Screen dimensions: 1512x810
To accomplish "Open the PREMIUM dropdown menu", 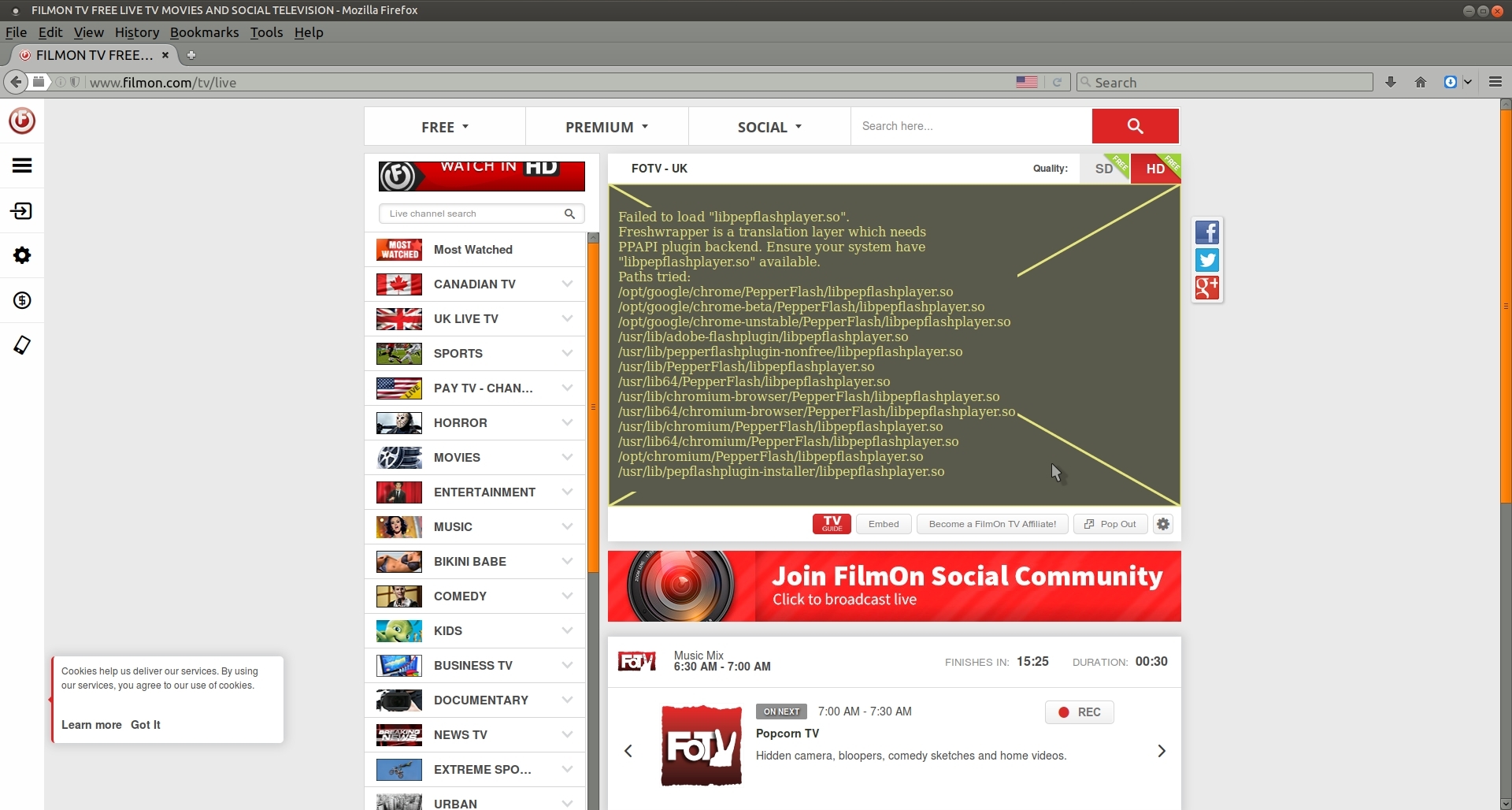I will coord(606,127).
